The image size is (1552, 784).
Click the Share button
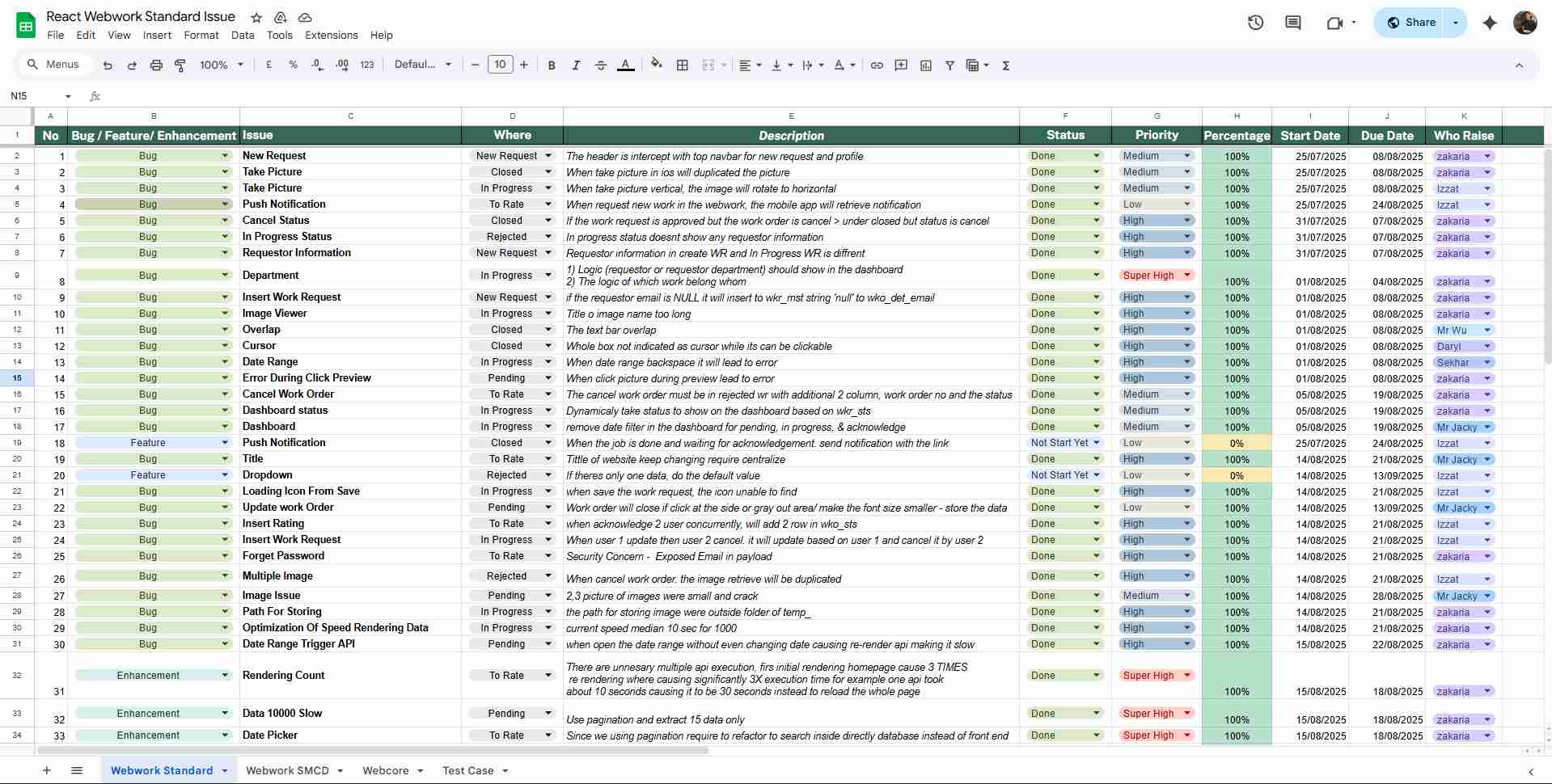point(1411,23)
